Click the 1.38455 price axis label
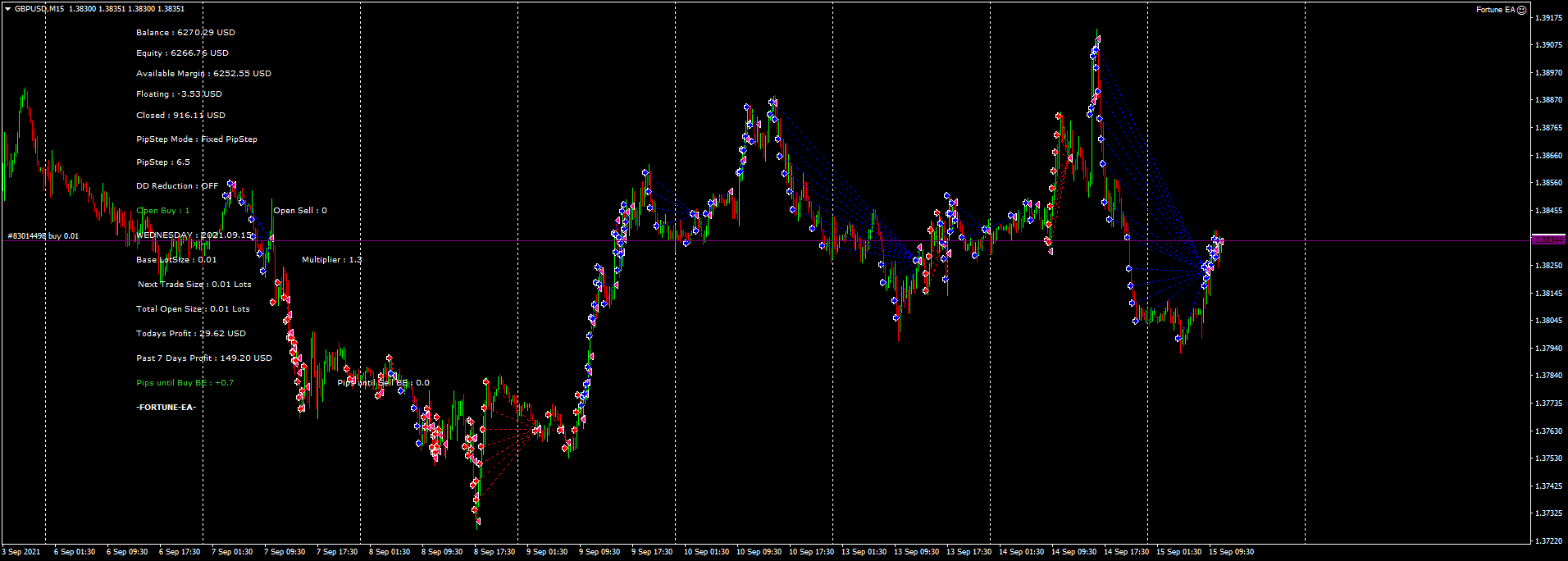Viewport: 1568px width, 561px height. 1548,211
